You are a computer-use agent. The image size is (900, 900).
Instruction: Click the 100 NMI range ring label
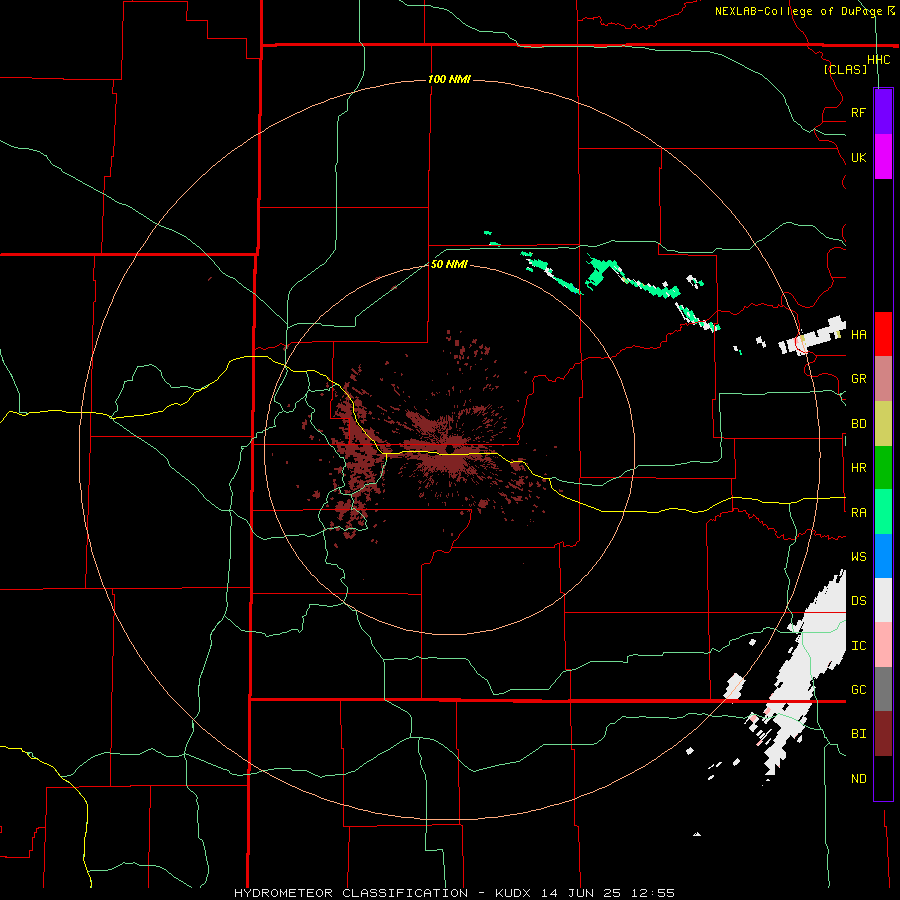point(449,79)
